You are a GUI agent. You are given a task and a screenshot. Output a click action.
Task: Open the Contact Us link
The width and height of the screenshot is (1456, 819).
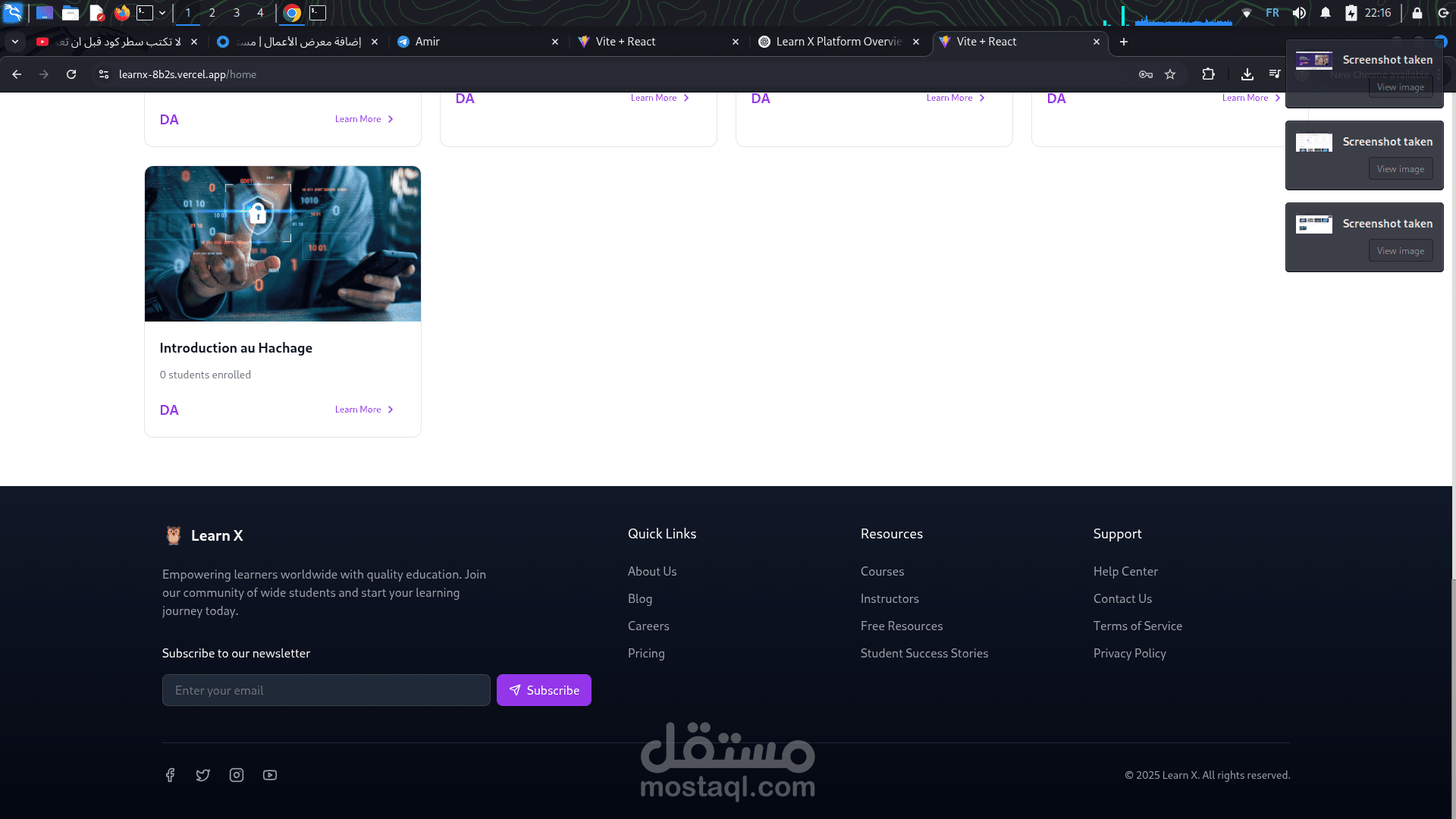click(x=1122, y=598)
